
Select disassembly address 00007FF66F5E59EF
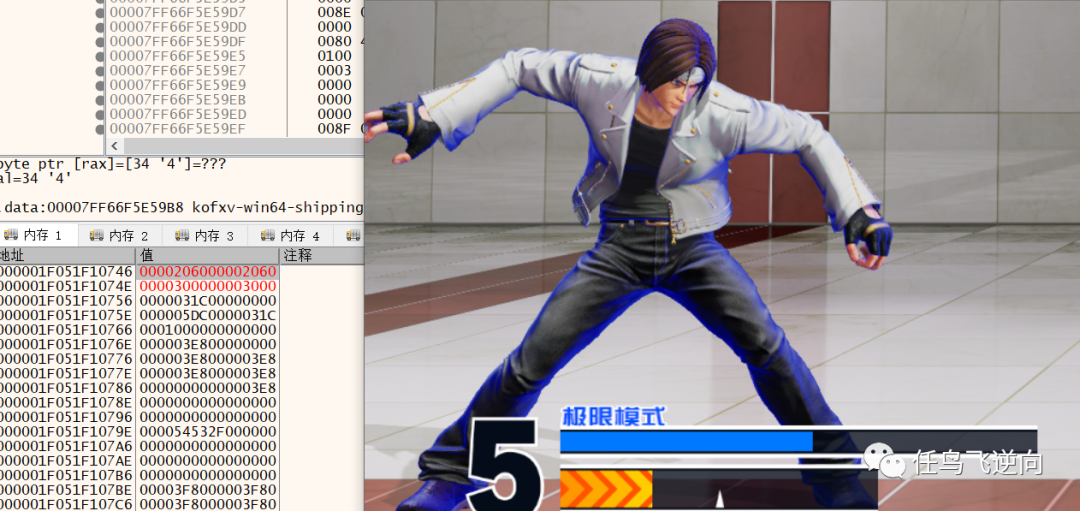[178, 129]
